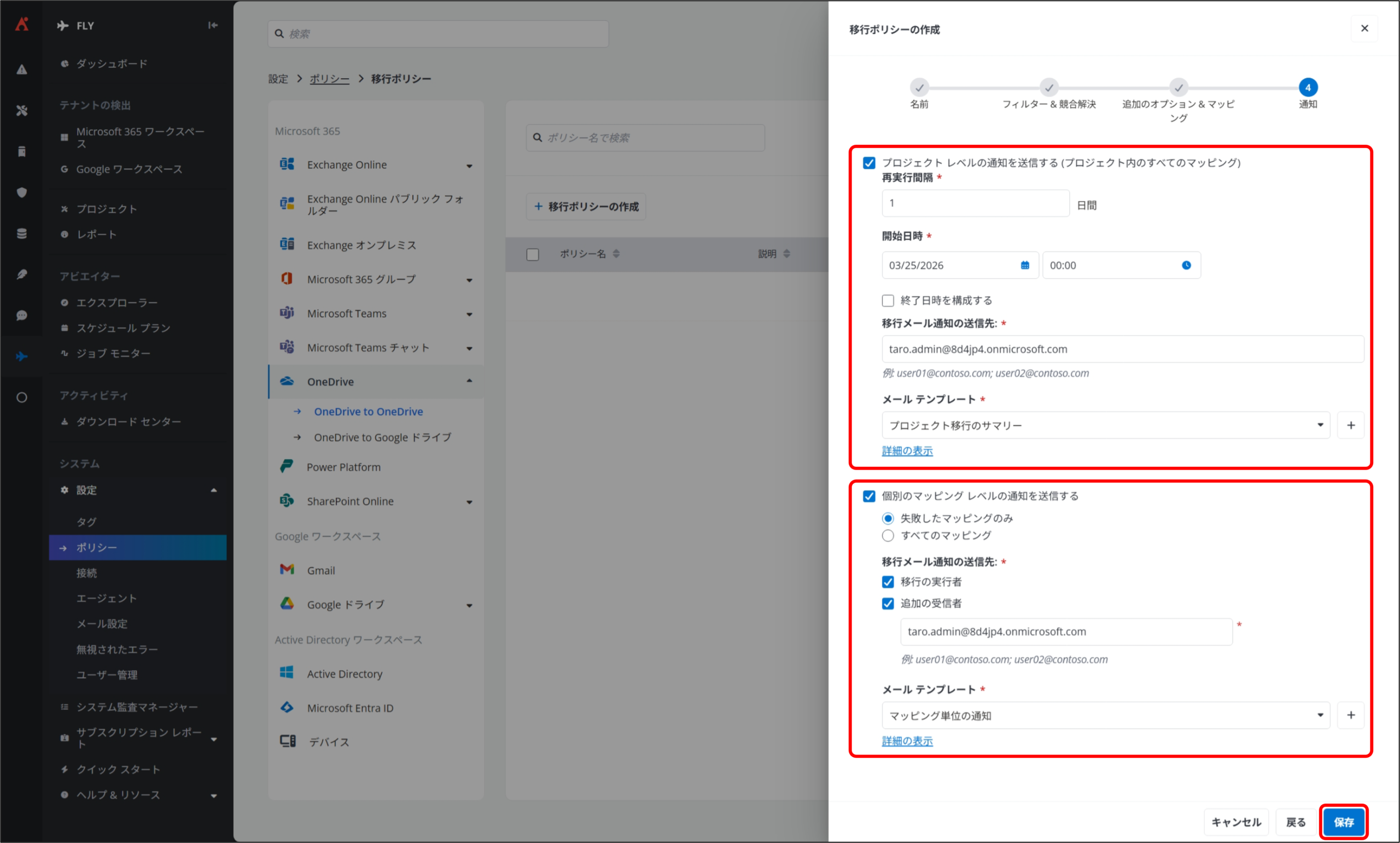Open マッピング単位の通知 template dropdown
Screen dimensions: 1400x843
coord(1105,715)
